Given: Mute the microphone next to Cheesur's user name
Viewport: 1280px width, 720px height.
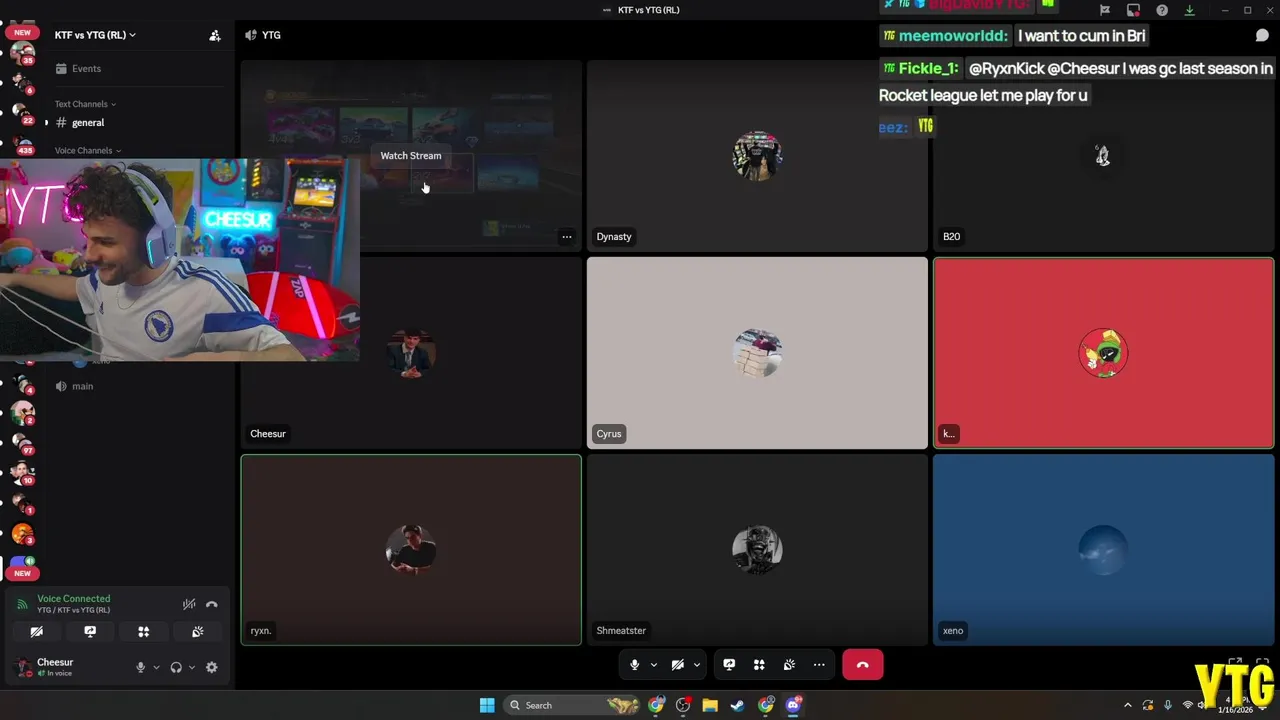Looking at the screenshot, I should pos(140,667).
